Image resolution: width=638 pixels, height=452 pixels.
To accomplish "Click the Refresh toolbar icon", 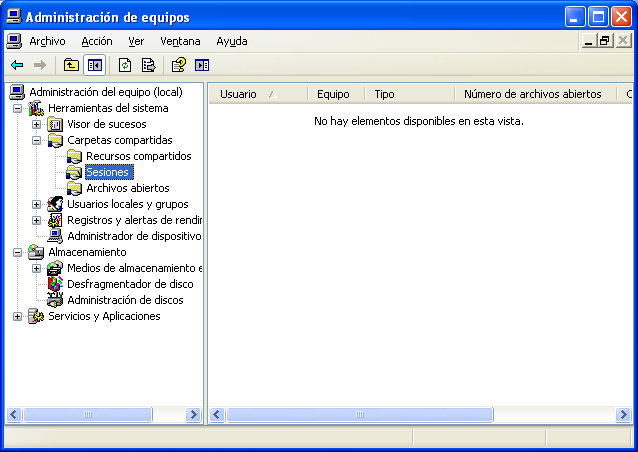I will (125, 65).
